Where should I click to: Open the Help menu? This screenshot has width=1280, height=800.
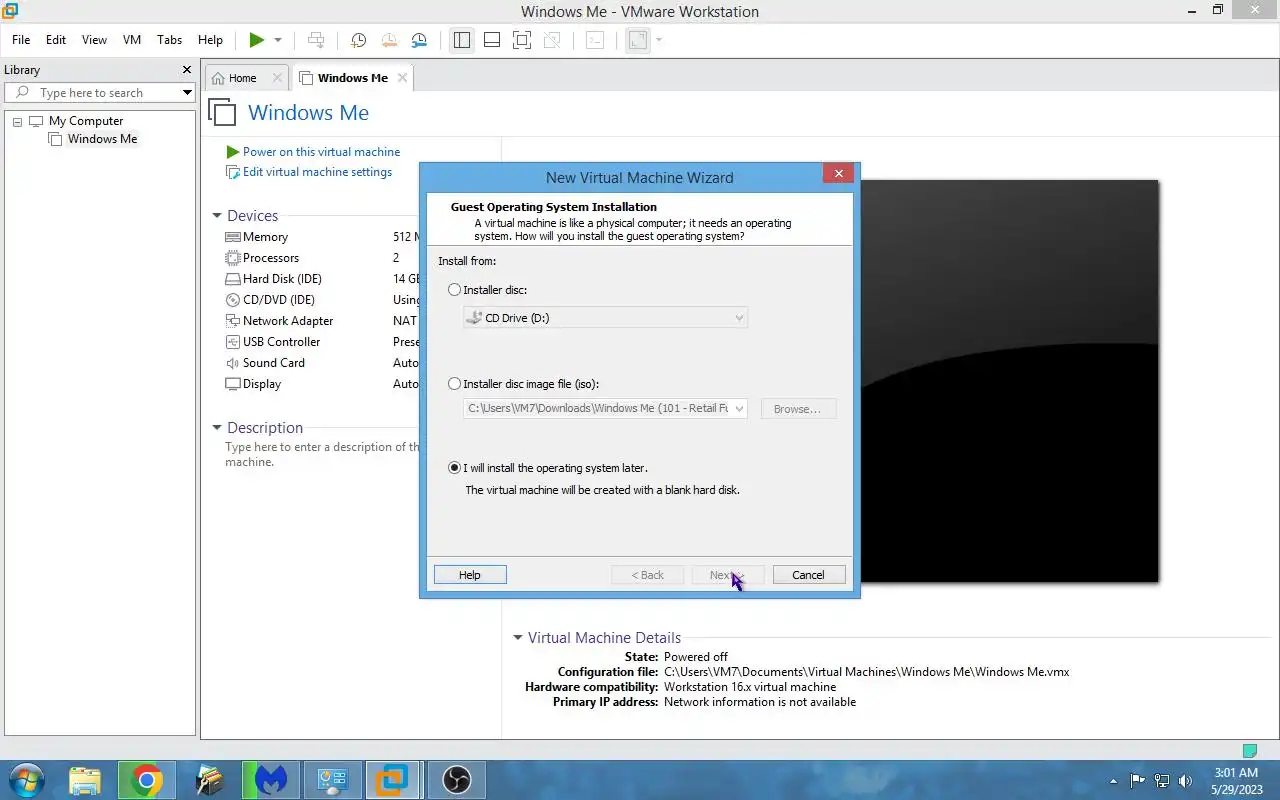[x=210, y=40]
